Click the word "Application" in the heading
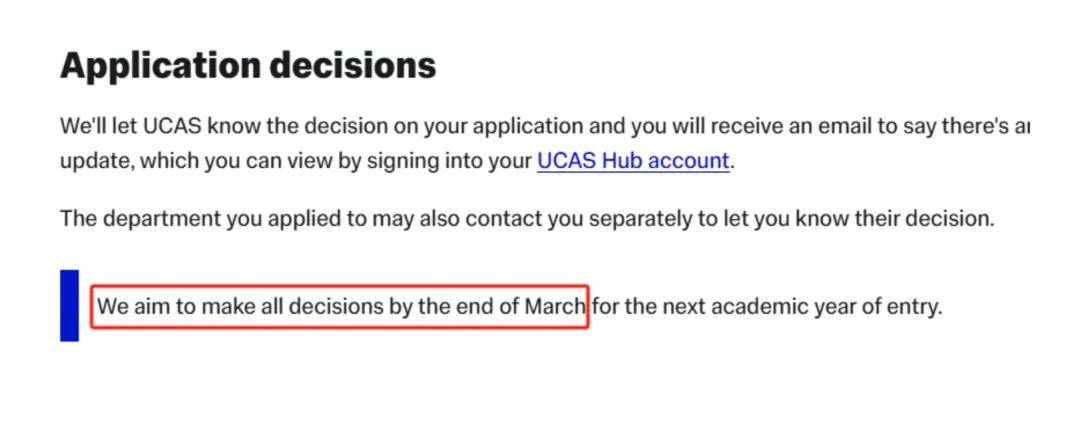The height and width of the screenshot is (438, 1080). [160, 67]
